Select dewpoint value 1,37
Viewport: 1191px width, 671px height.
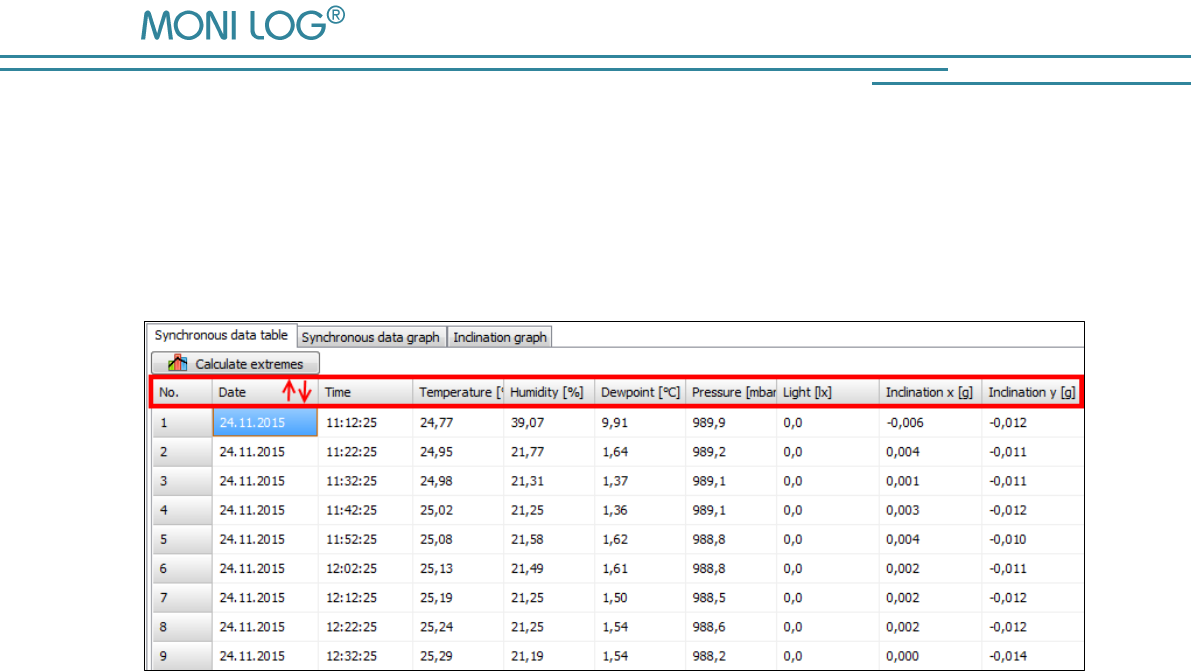pos(614,481)
